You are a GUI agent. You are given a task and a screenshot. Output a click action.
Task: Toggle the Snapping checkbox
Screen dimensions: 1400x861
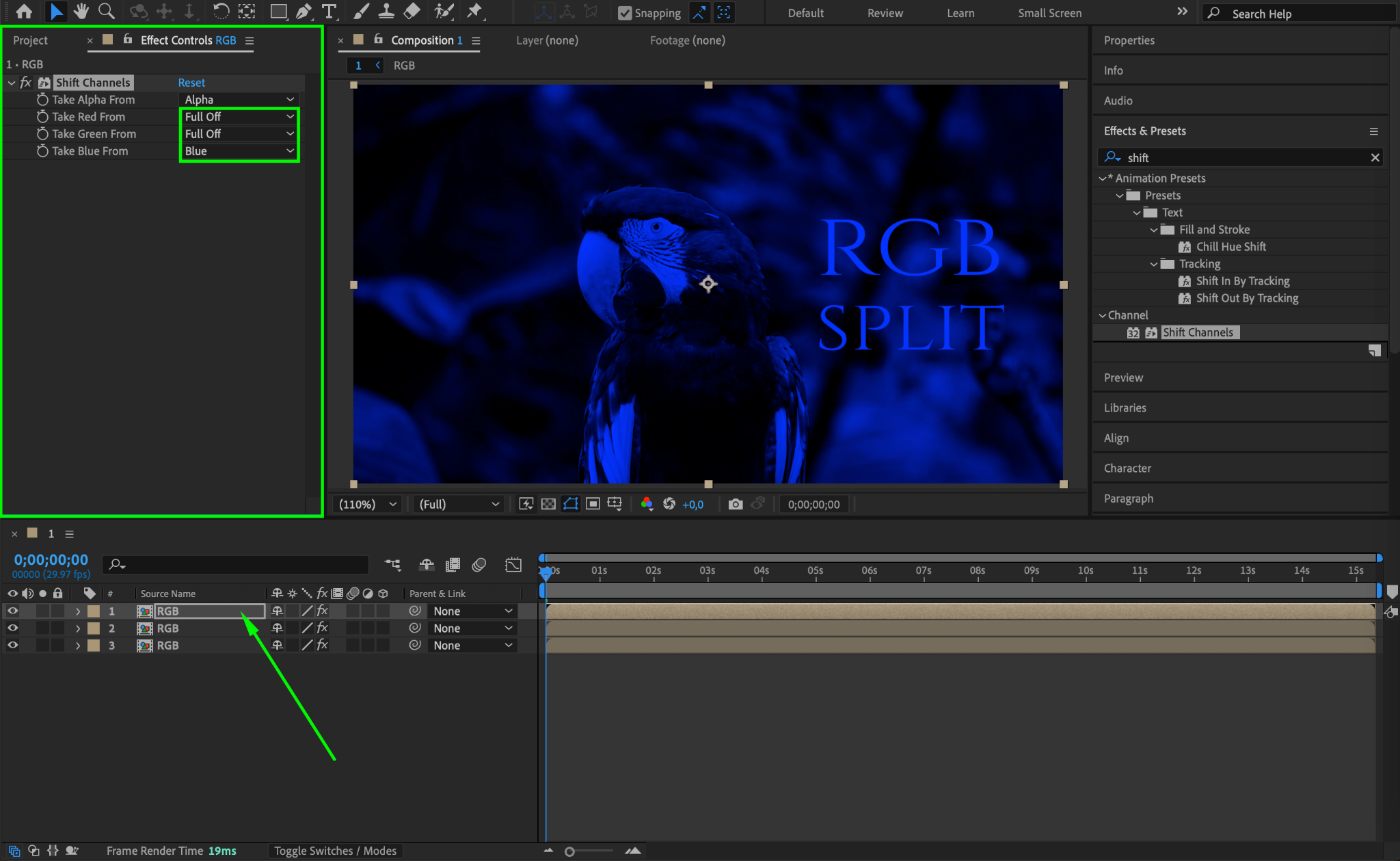tap(625, 13)
